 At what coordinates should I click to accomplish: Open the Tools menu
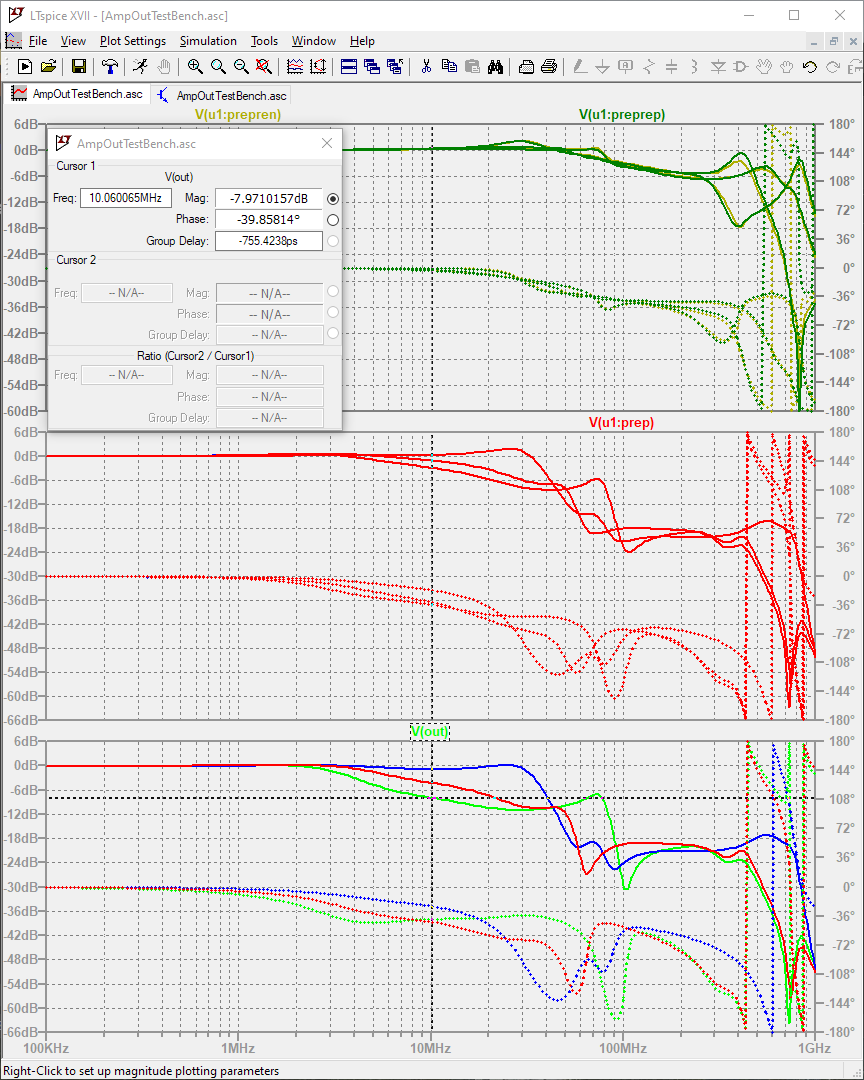pyautogui.click(x=264, y=41)
